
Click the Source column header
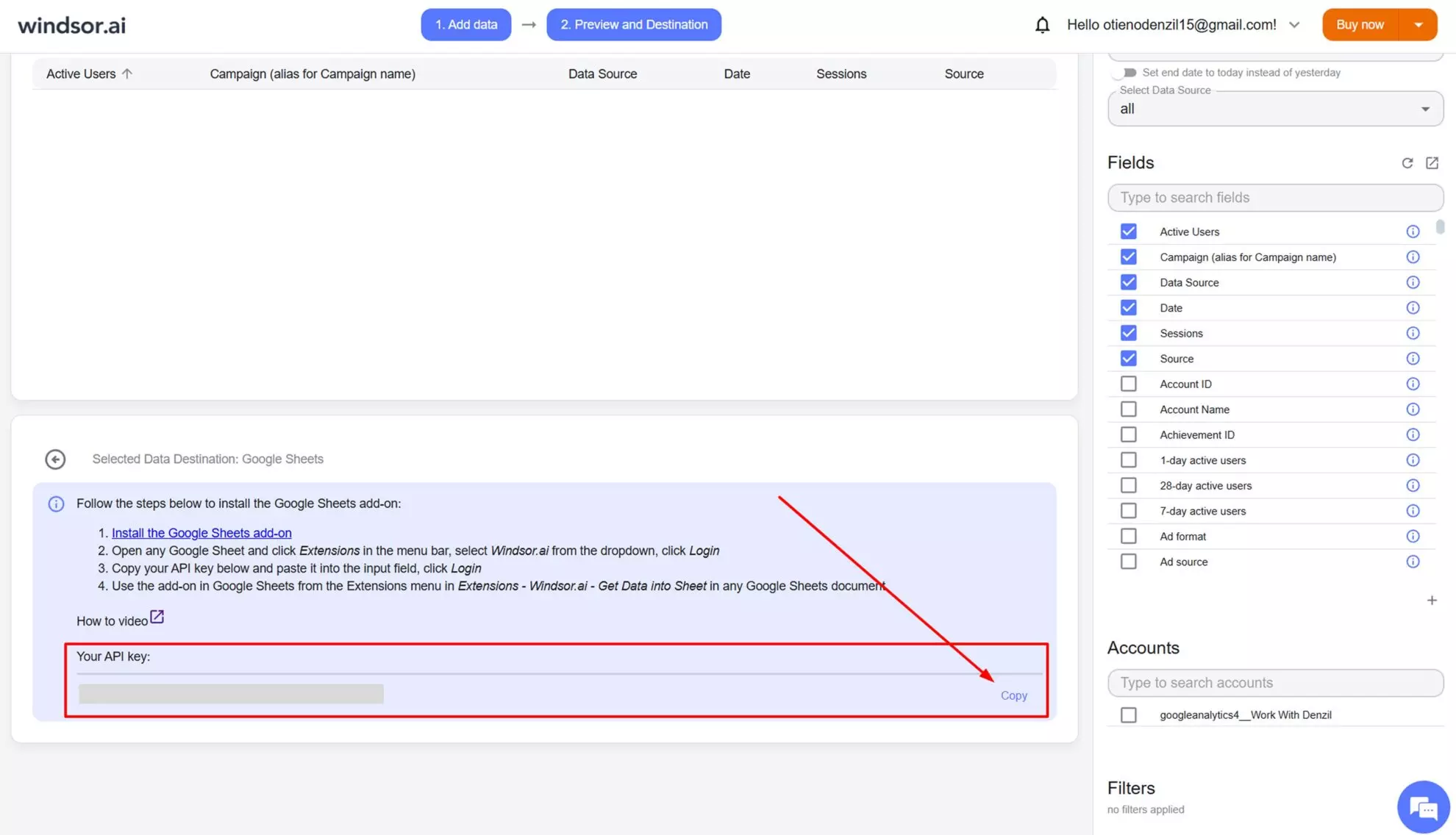click(963, 74)
